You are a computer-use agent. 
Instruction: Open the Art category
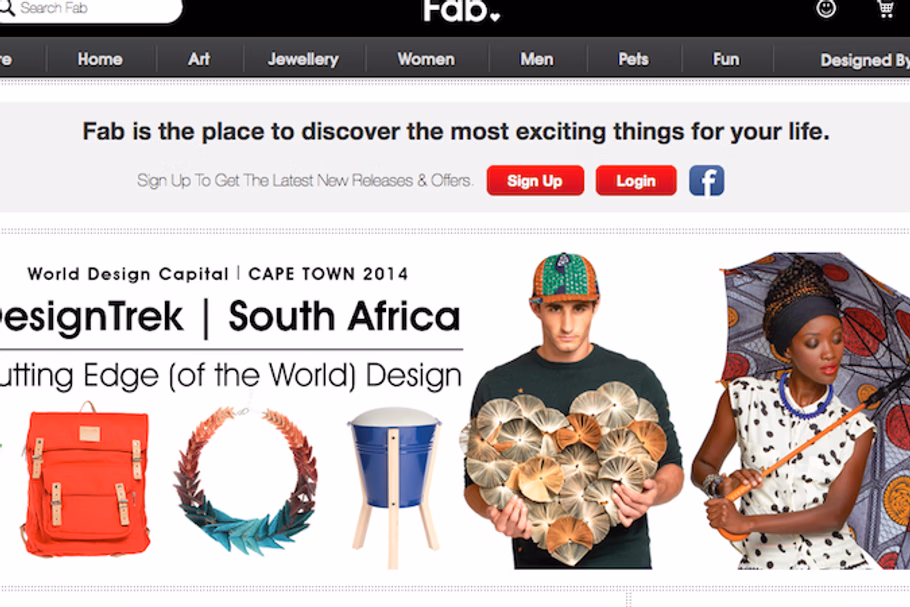click(199, 59)
